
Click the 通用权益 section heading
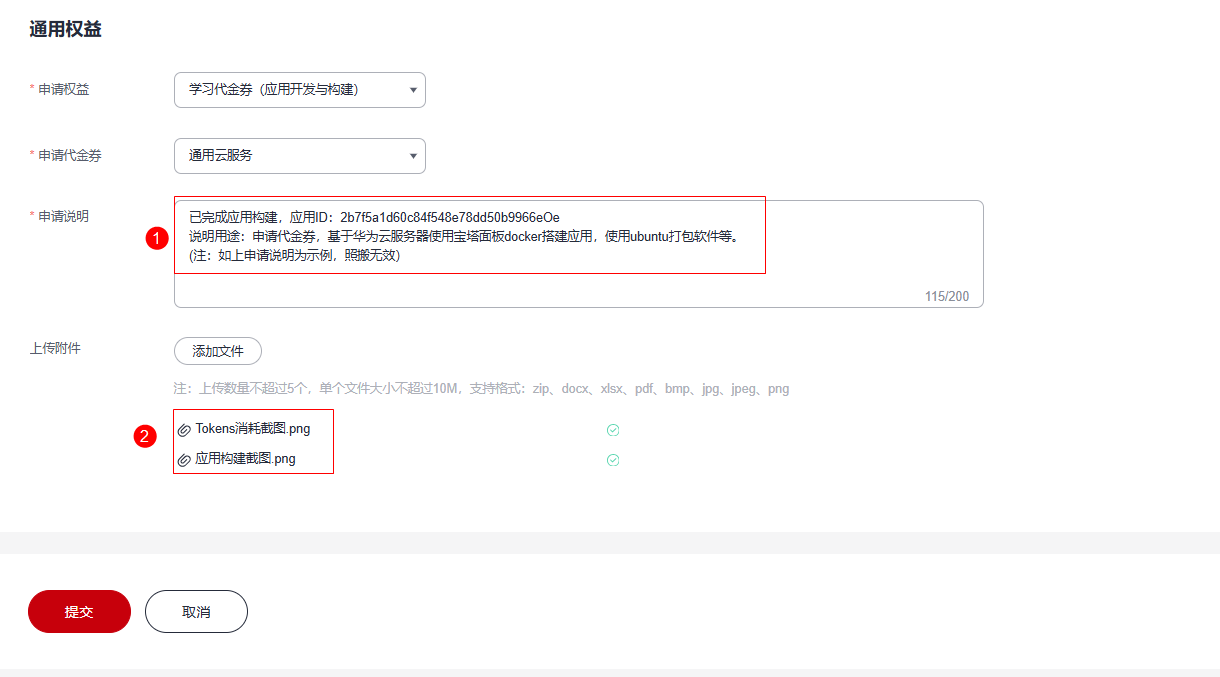point(65,30)
